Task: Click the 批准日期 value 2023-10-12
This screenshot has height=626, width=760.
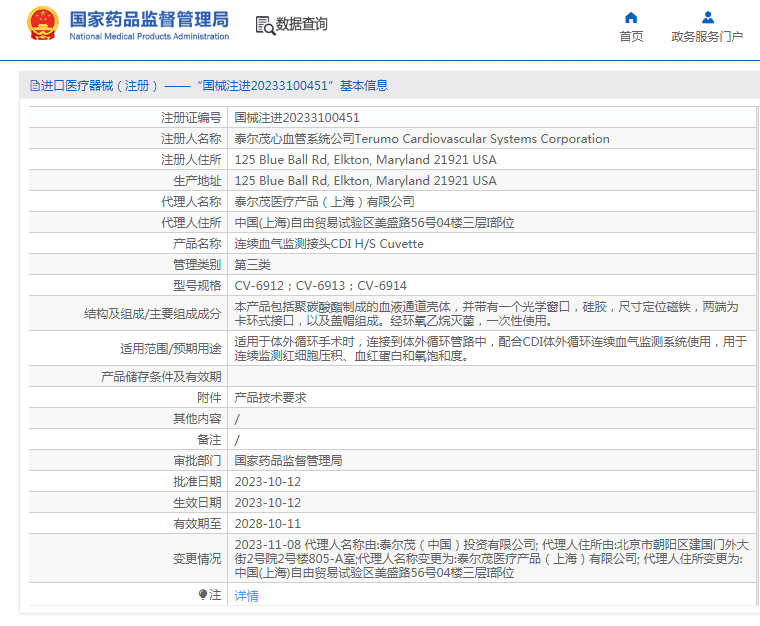Action: (268, 482)
